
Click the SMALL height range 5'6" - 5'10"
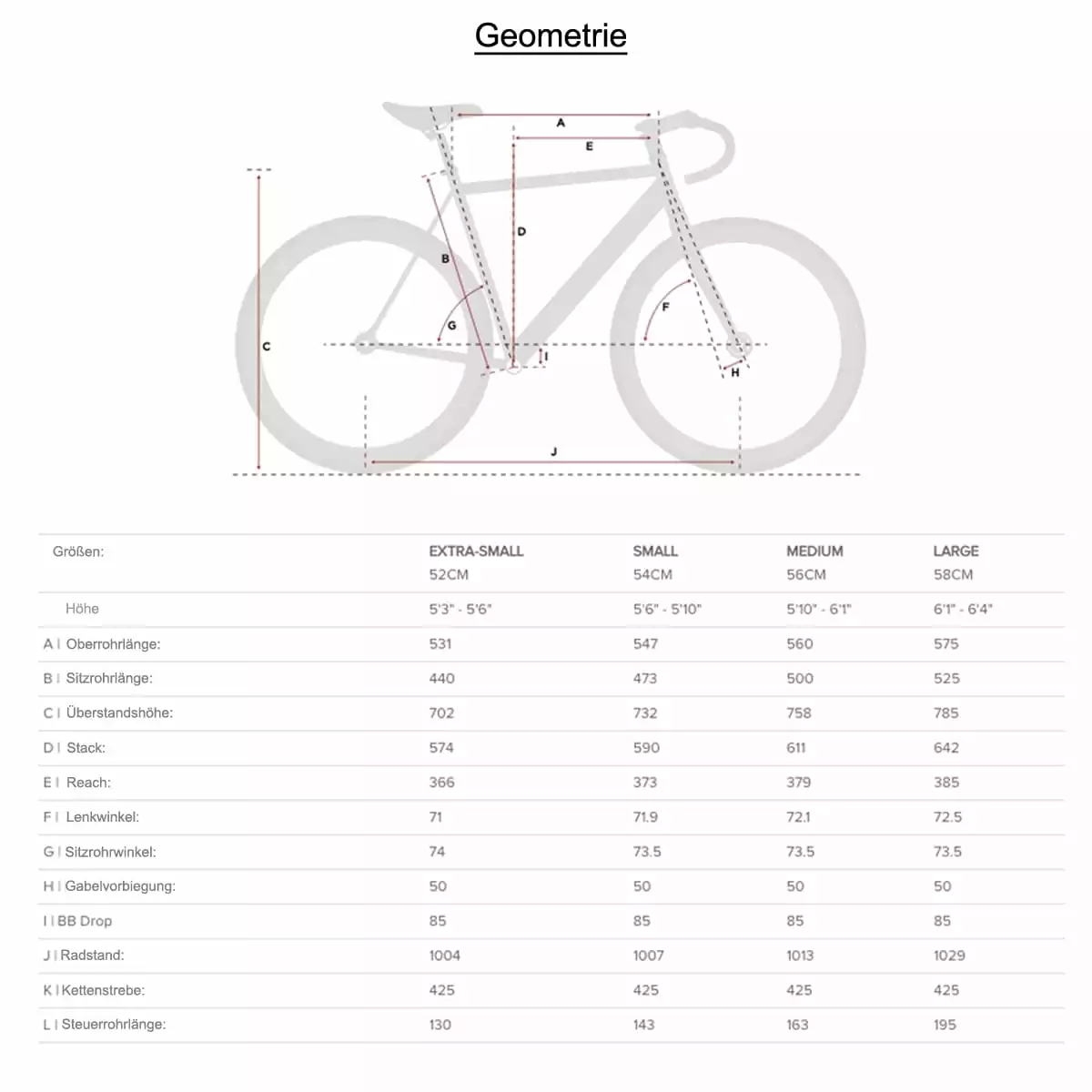[667, 610]
